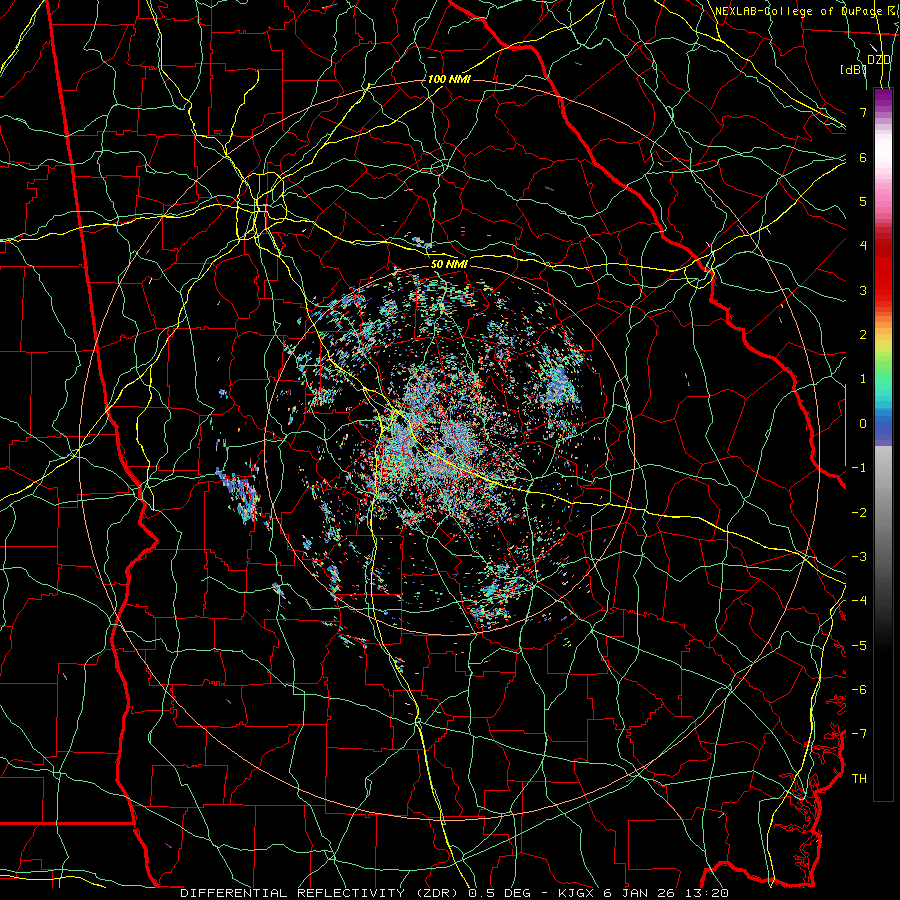Click the "5" tick label on color scale
Image resolution: width=900 pixels, height=900 pixels.
tap(863, 201)
